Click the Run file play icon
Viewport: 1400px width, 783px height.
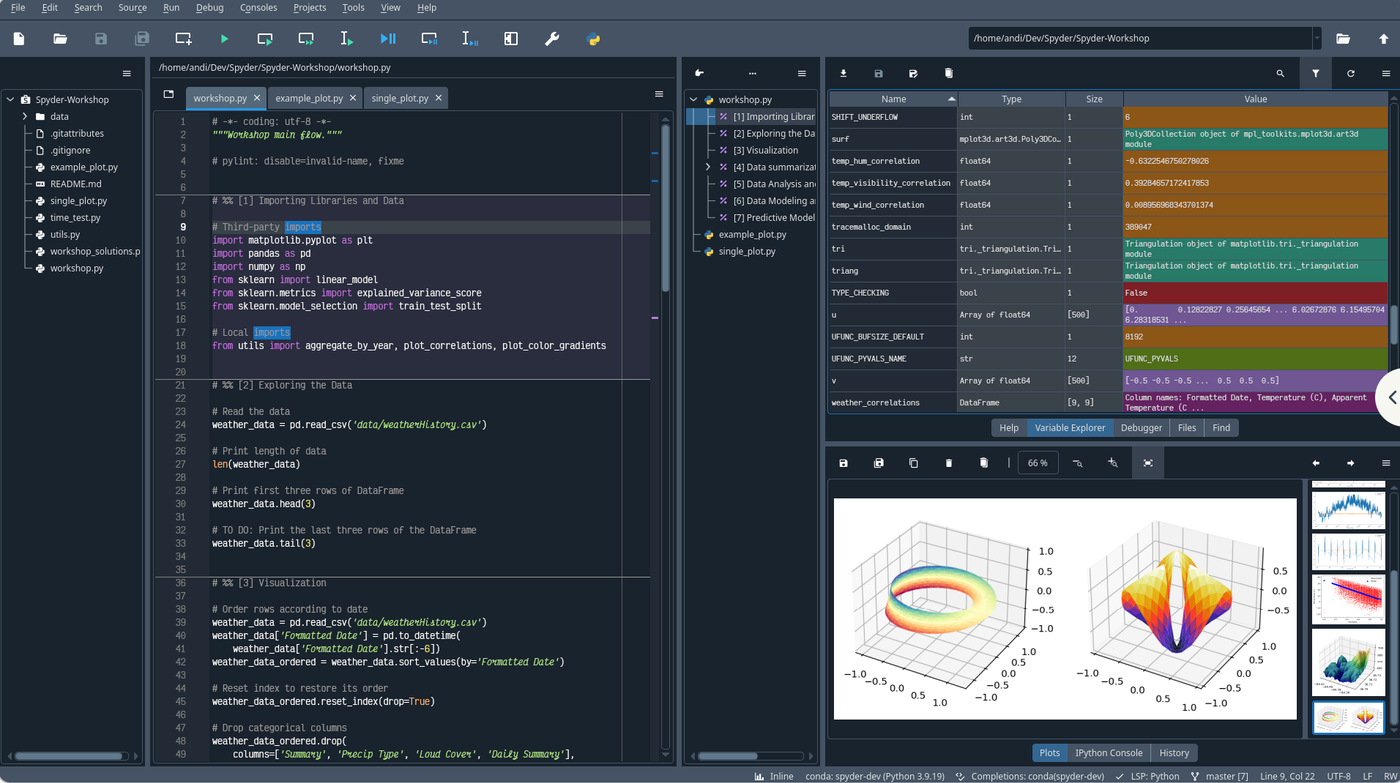(x=224, y=39)
